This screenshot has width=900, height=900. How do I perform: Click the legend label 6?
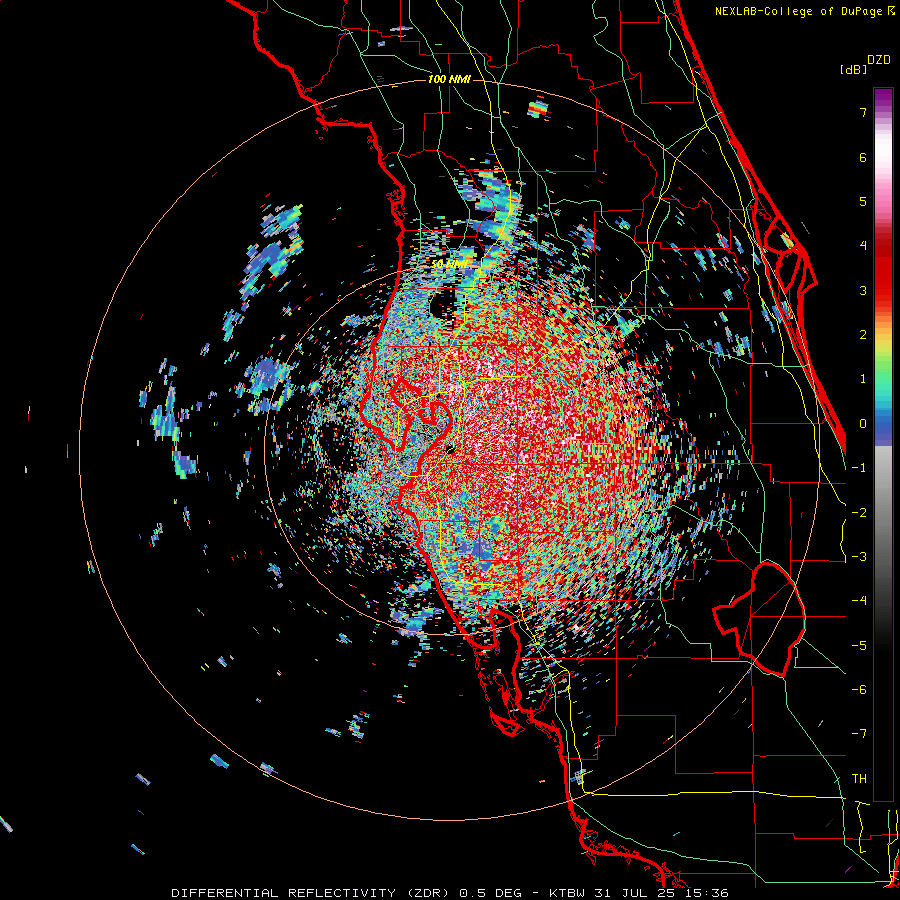click(x=863, y=157)
